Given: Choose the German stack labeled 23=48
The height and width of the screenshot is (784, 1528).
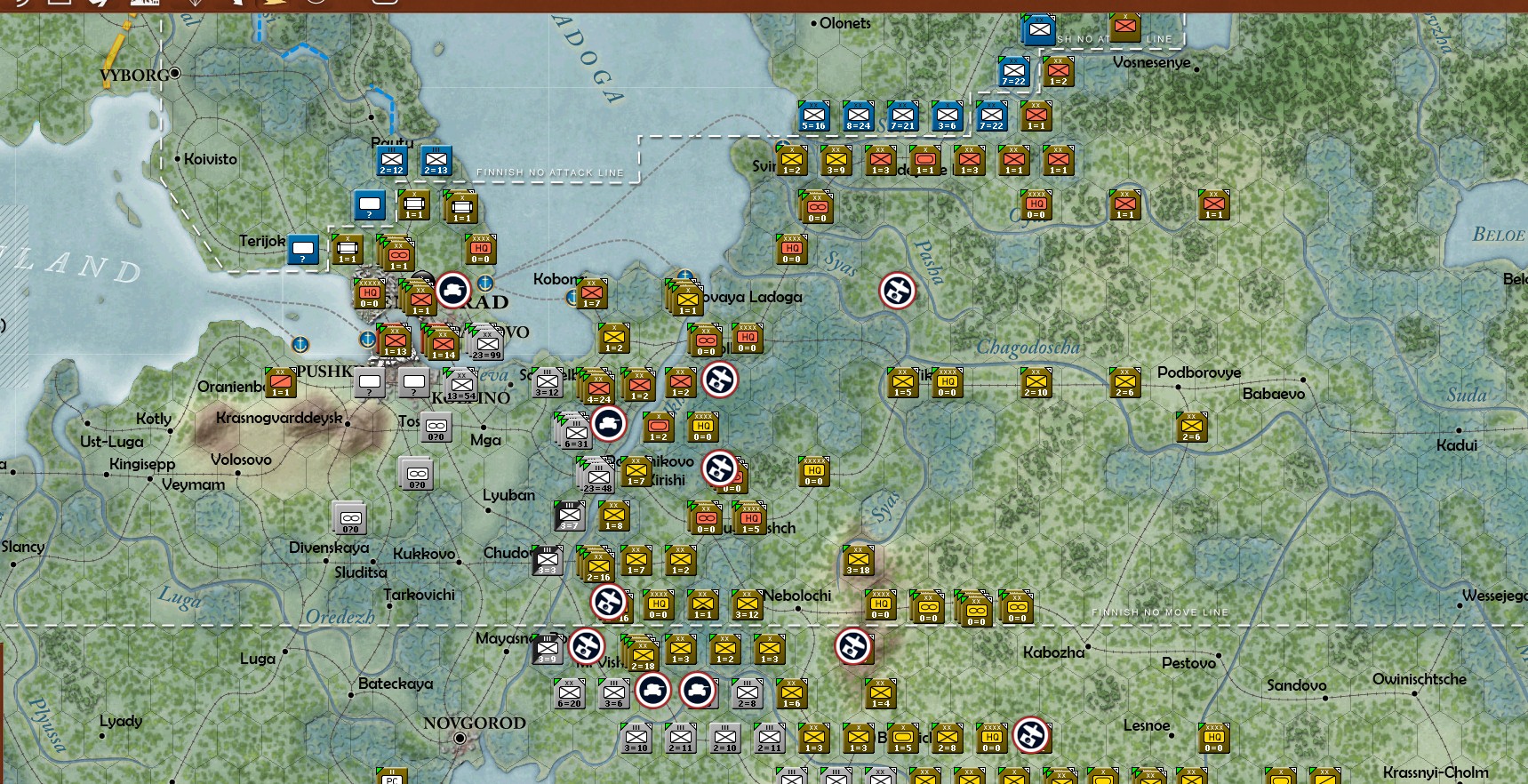Looking at the screenshot, I should (597, 476).
